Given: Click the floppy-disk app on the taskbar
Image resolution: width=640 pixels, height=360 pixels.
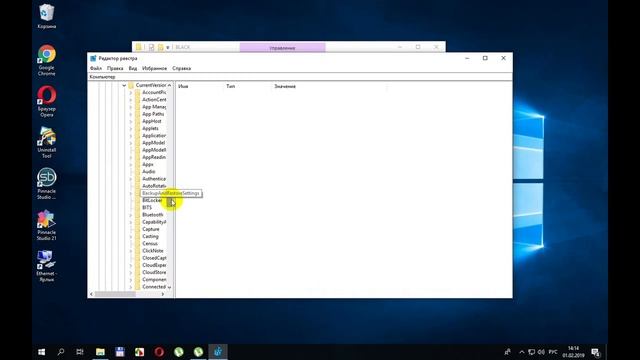Looking at the screenshot, I should (120, 352).
